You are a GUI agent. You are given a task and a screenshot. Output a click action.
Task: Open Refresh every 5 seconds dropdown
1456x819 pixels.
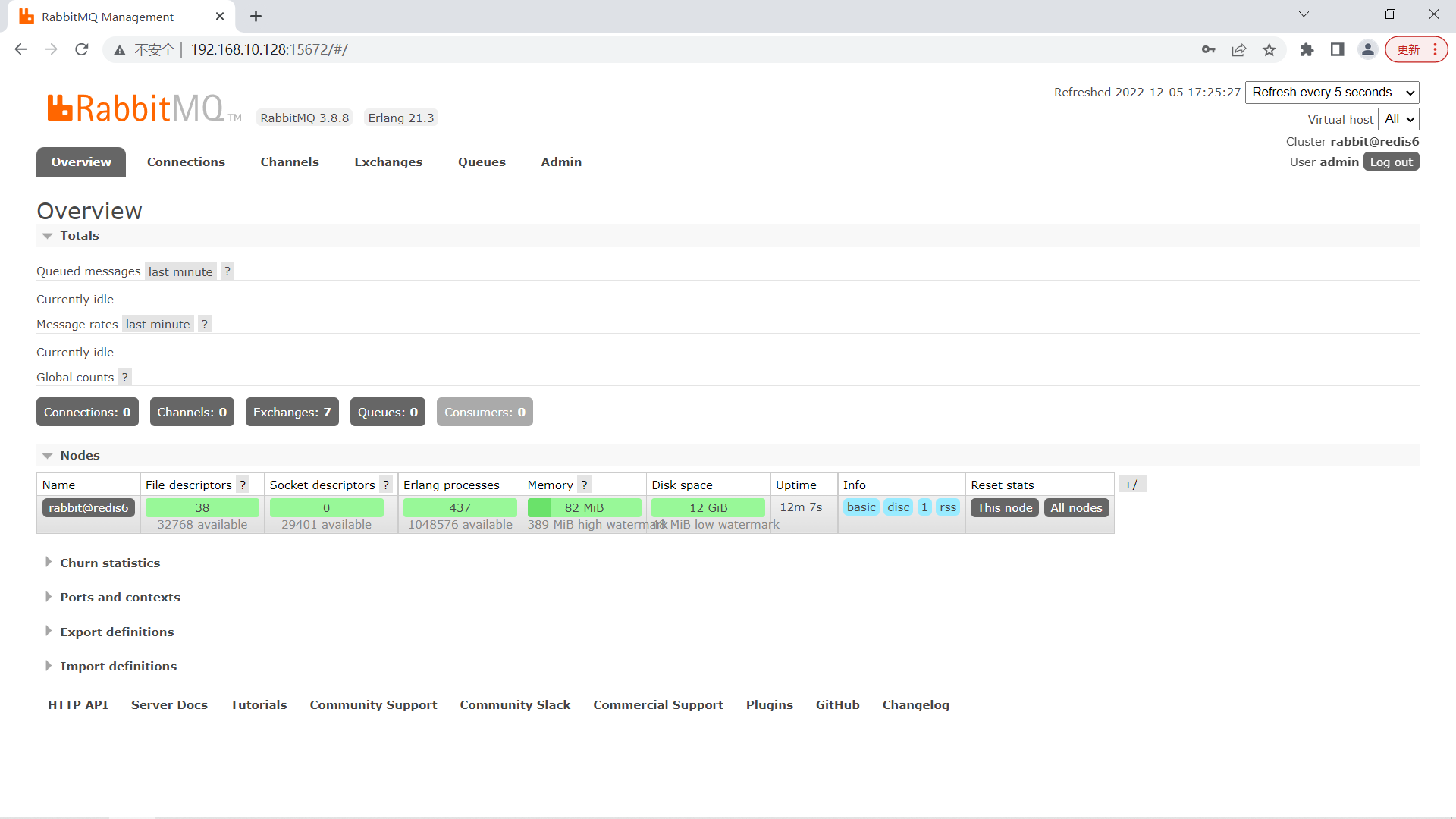click(x=1332, y=93)
